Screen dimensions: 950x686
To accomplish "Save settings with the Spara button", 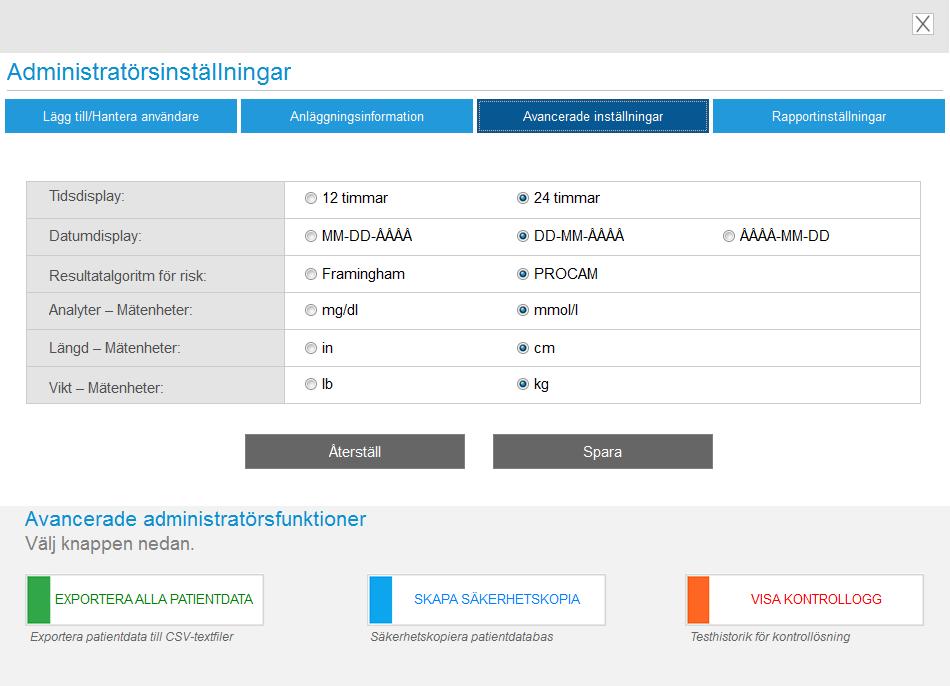I will pyautogui.click(x=603, y=451).
